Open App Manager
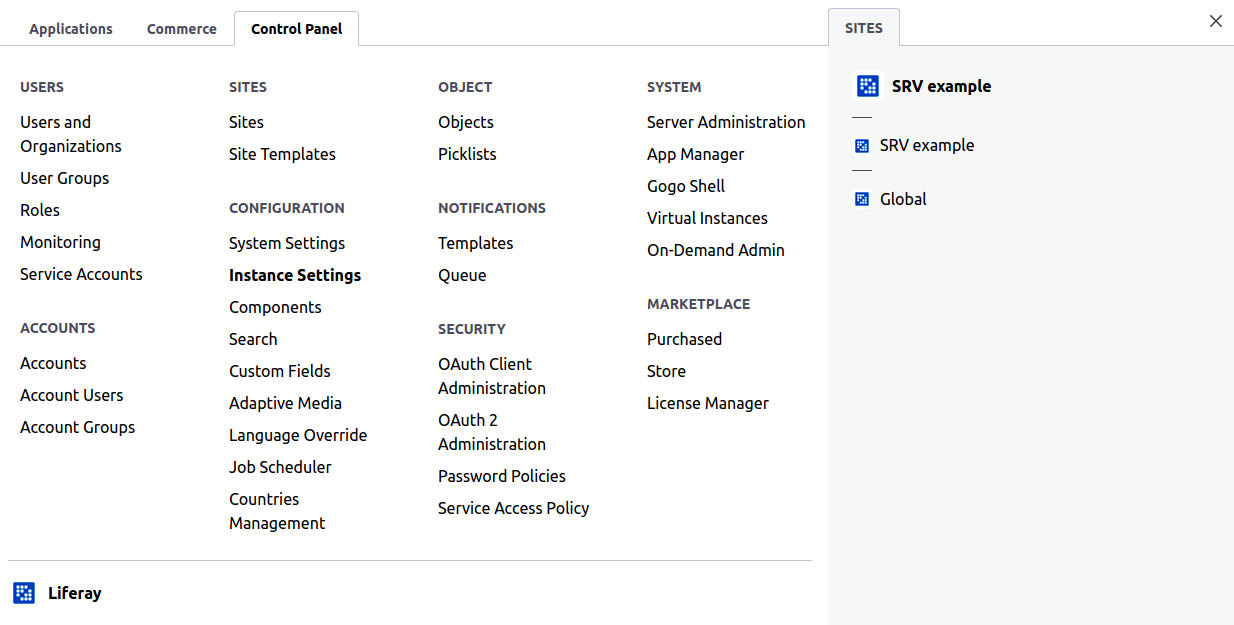The width and height of the screenshot is (1234, 625). pos(696,154)
